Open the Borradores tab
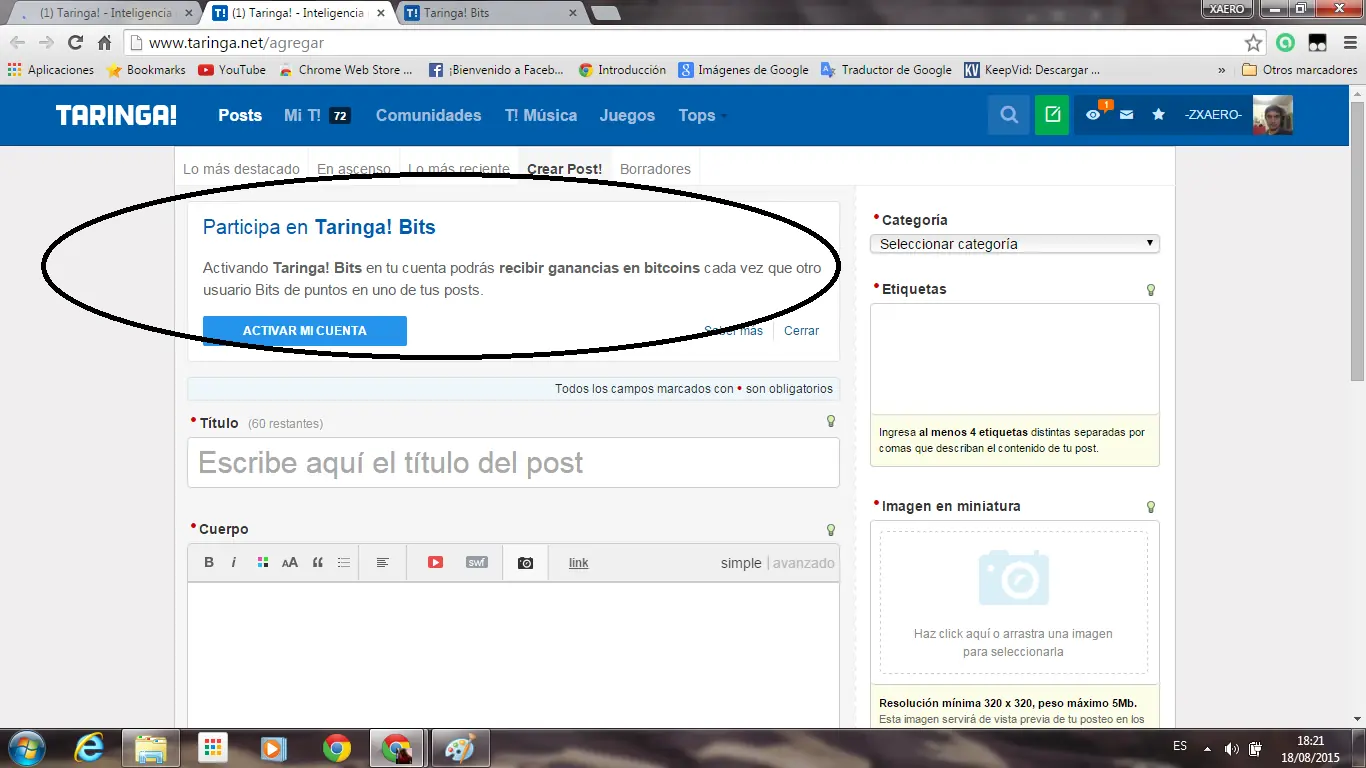This screenshot has height=768, width=1366. (x=655, y=169)
